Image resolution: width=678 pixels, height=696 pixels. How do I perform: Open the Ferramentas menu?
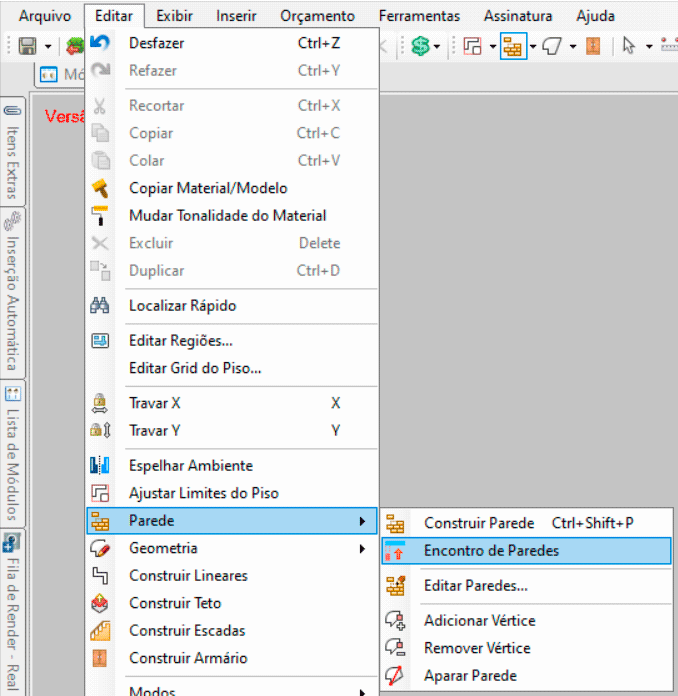click(x=419, y=16)
